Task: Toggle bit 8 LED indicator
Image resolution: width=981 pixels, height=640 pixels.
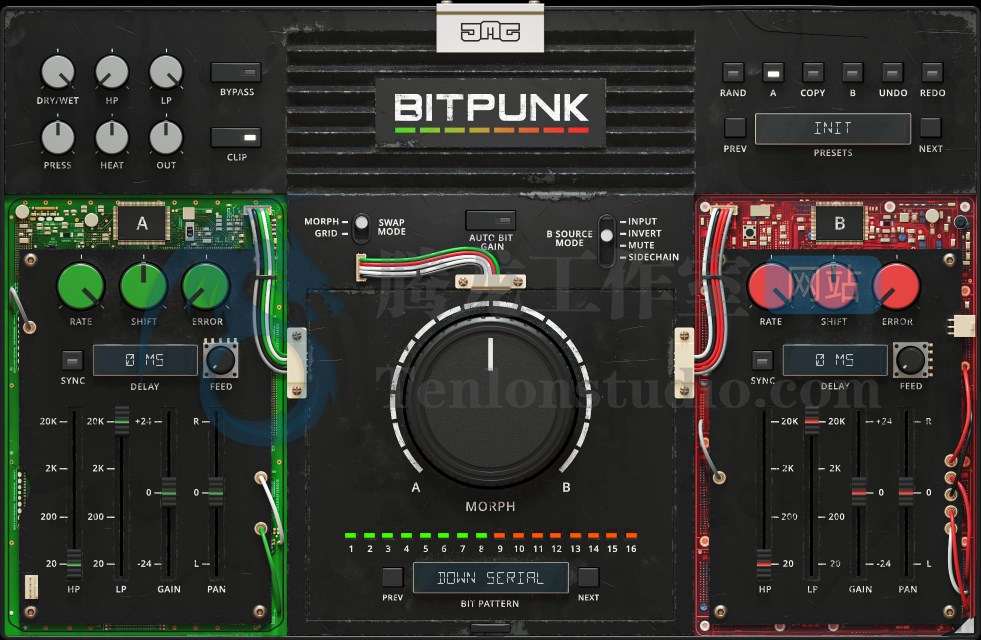Action: [481, 536]
